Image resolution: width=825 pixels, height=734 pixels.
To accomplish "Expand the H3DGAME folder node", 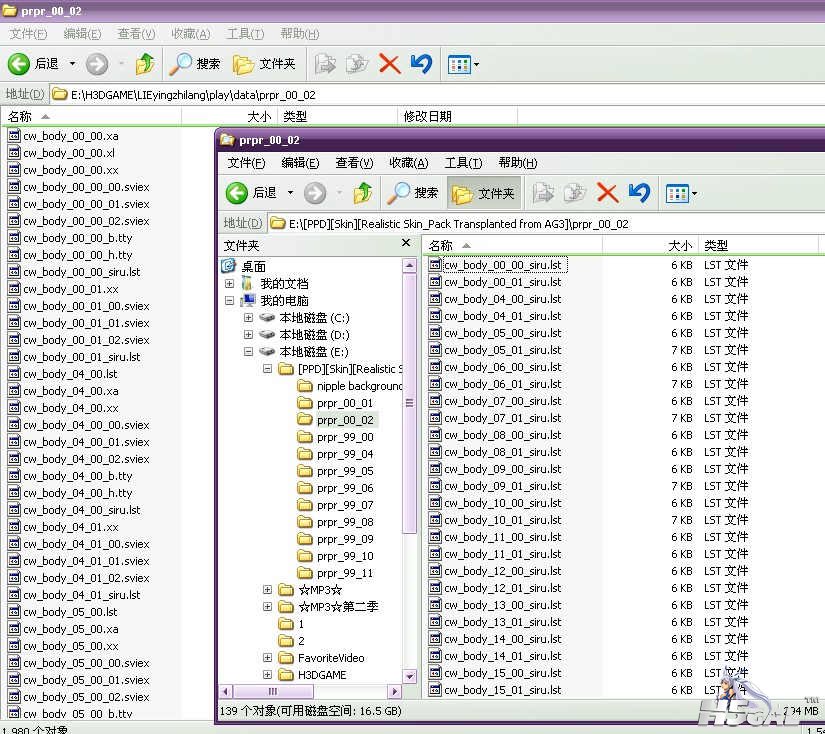I will point(267,675).
